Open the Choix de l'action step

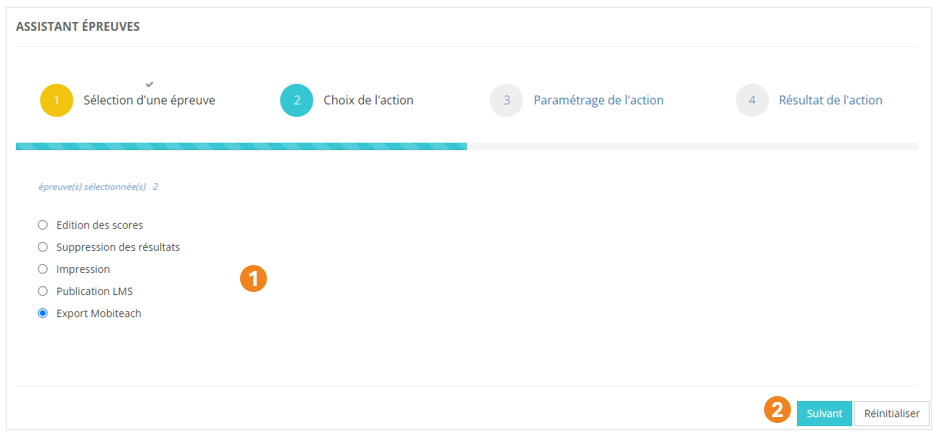[x=368, y=101]
